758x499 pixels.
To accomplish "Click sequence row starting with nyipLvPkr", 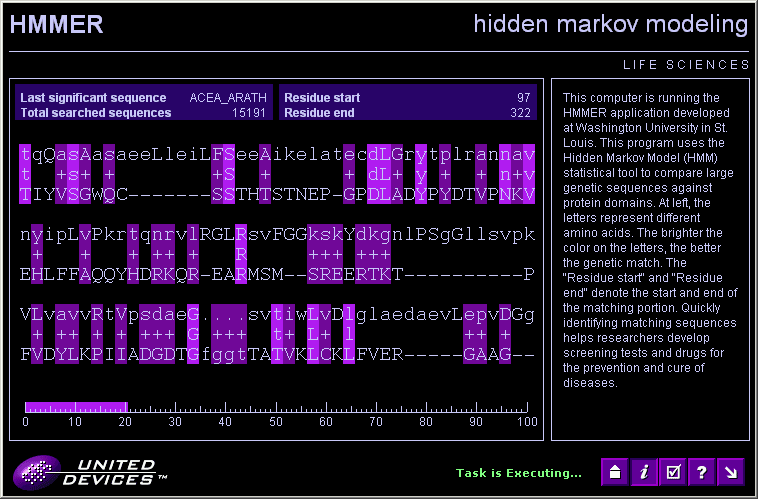I will (277, 235).
